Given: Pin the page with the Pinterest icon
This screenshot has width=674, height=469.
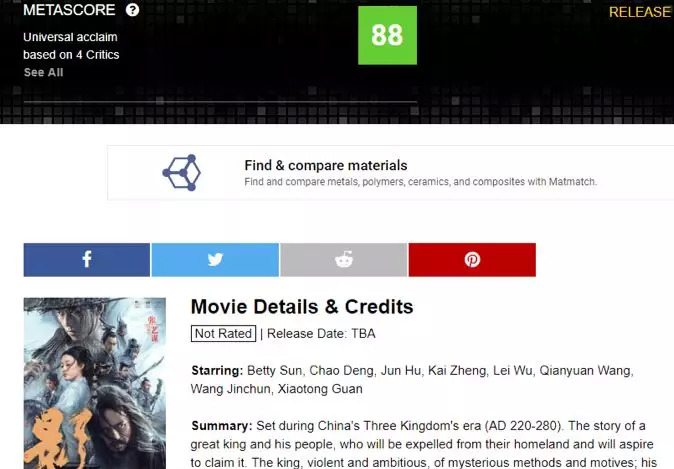Looking at the screenshot, I should 472,260.
